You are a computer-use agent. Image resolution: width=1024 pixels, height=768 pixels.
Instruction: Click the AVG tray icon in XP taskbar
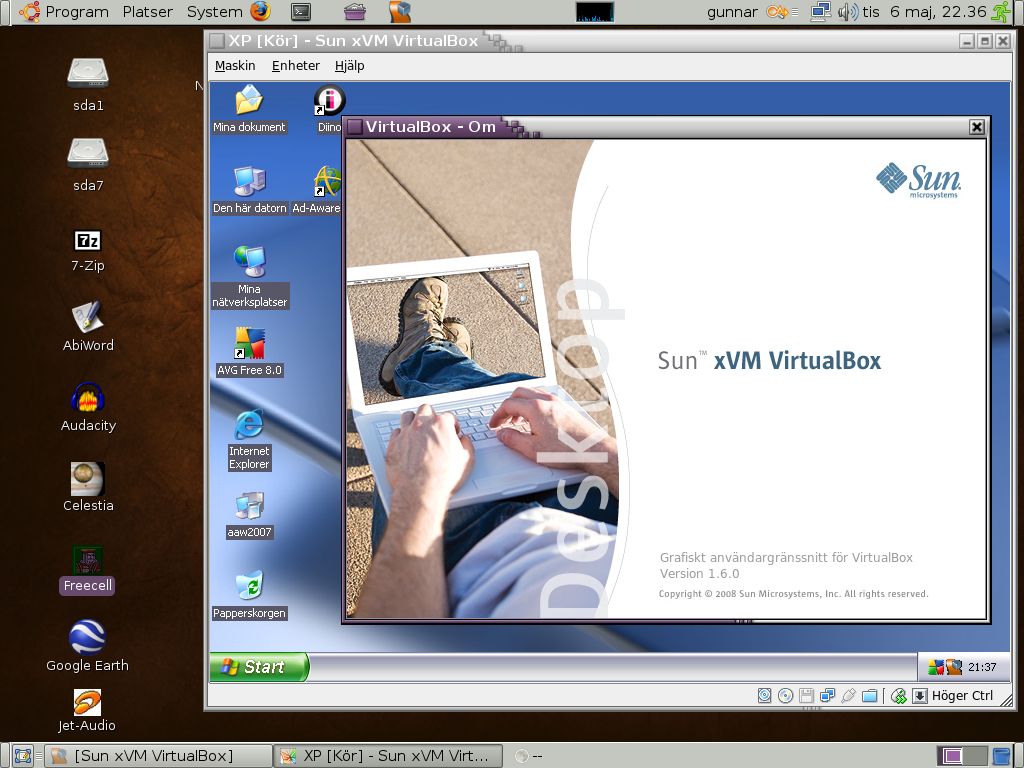(x=936, y=667)
